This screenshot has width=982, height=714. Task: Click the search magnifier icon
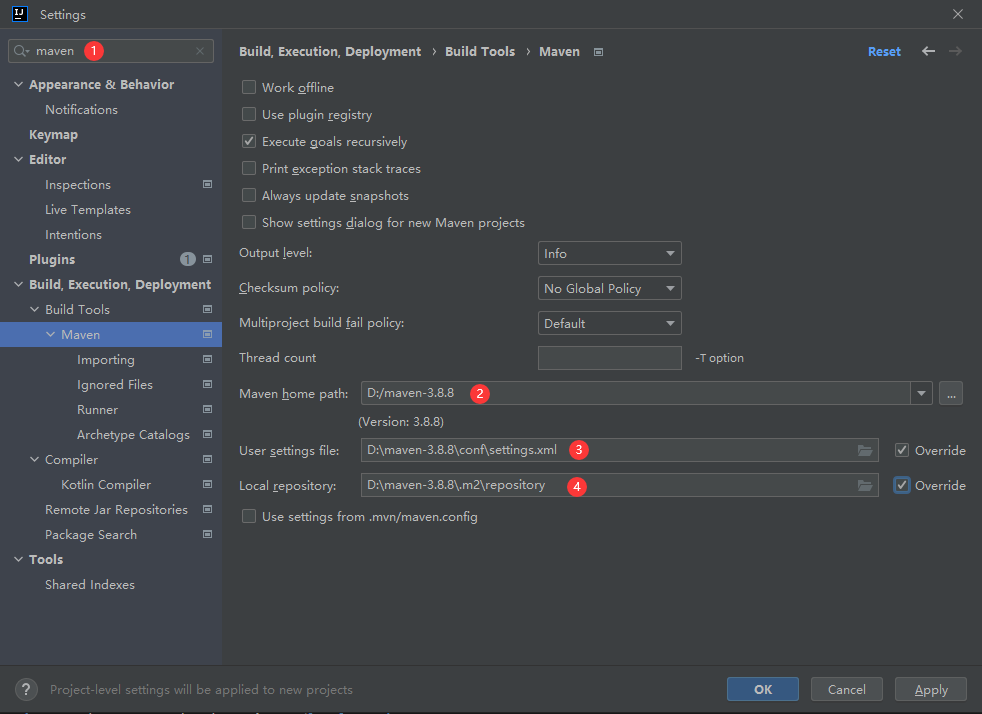21,51
